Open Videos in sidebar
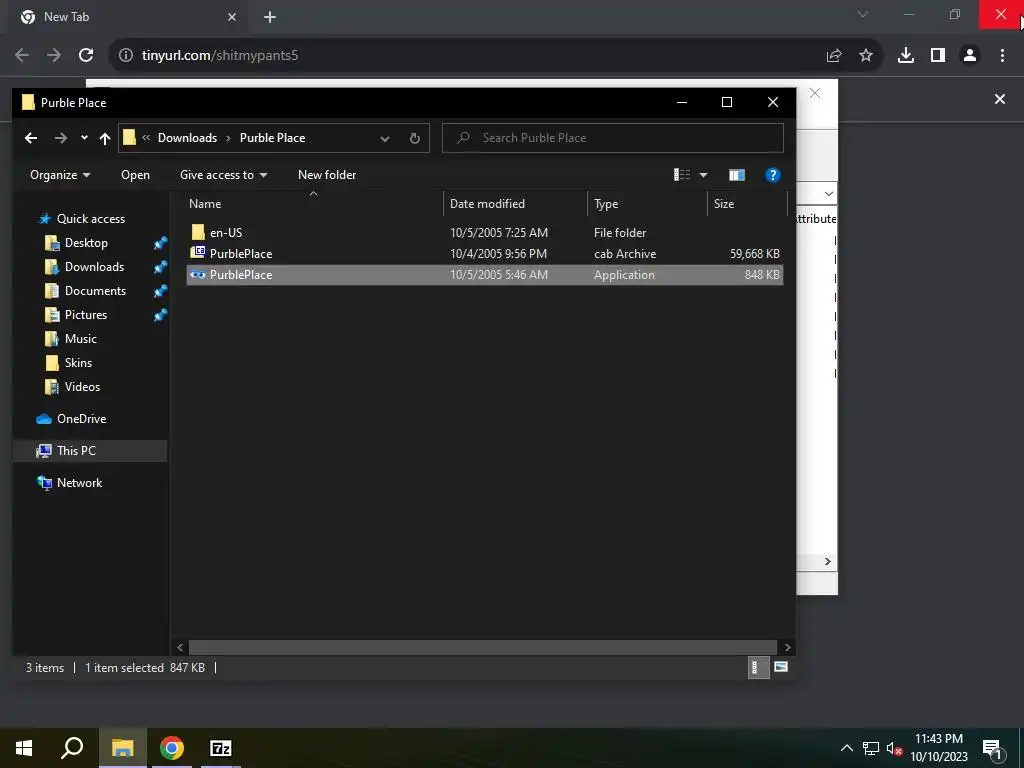Screen dimensions: 1024x768 pyautogui.click(x=82, y=387)
